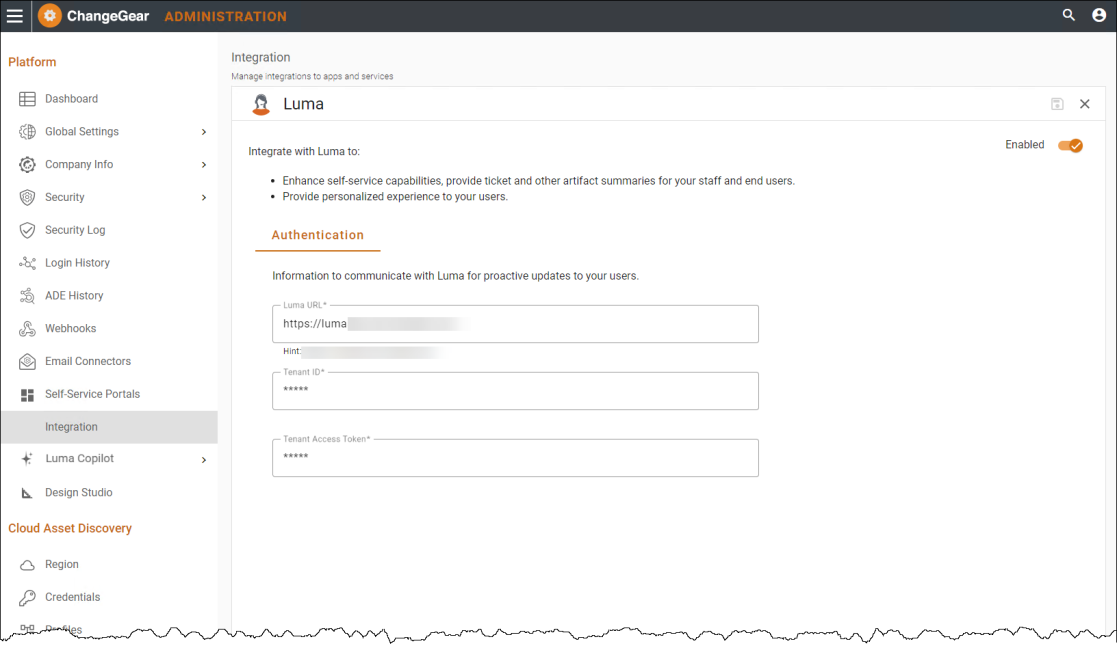The height and width of the screenshot is (648, 1117).
Task: Expand the Luma Copilot submenu
Action: (x=204, y=460)
